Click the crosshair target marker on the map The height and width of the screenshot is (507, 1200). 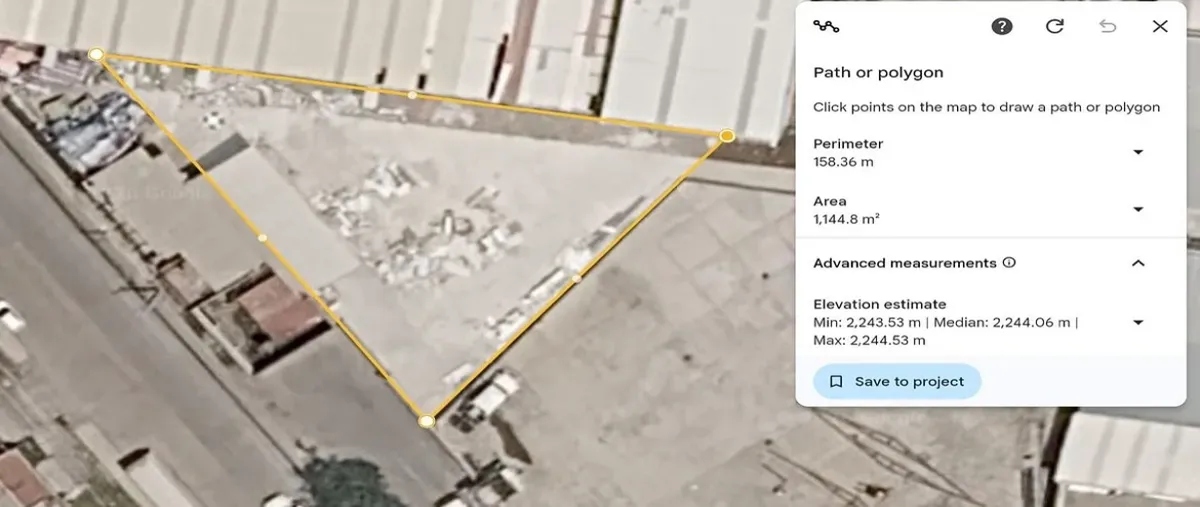[213, 120]
